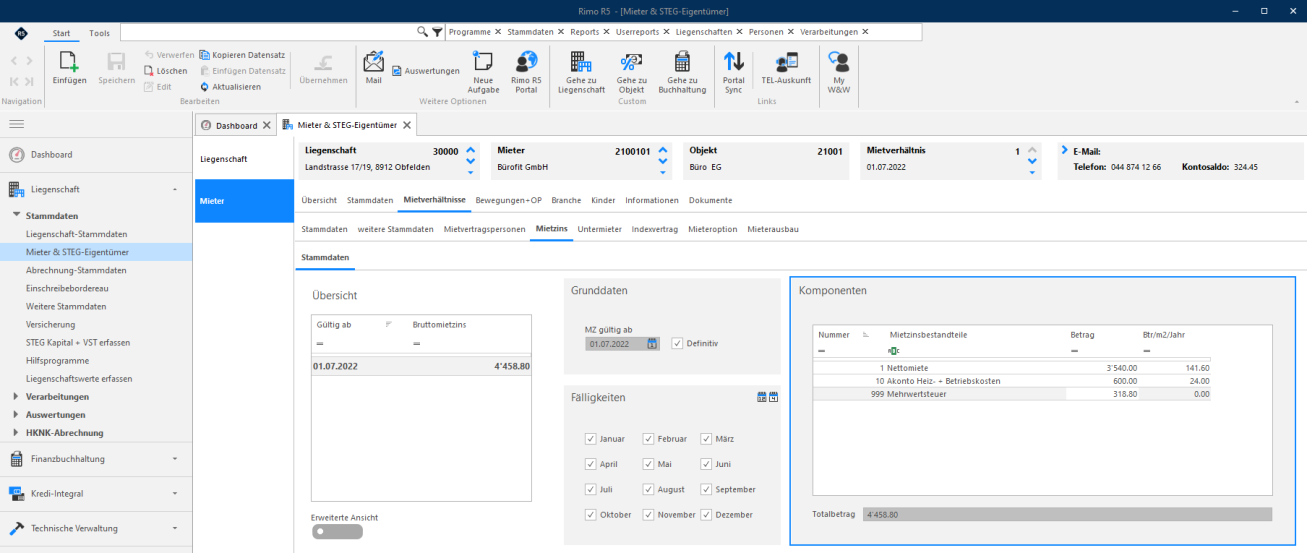Select the 01.07.2022 Übersicht row
Viewport: 1307px width, 553px height.
pyautogui.click(x=422, y=366)
